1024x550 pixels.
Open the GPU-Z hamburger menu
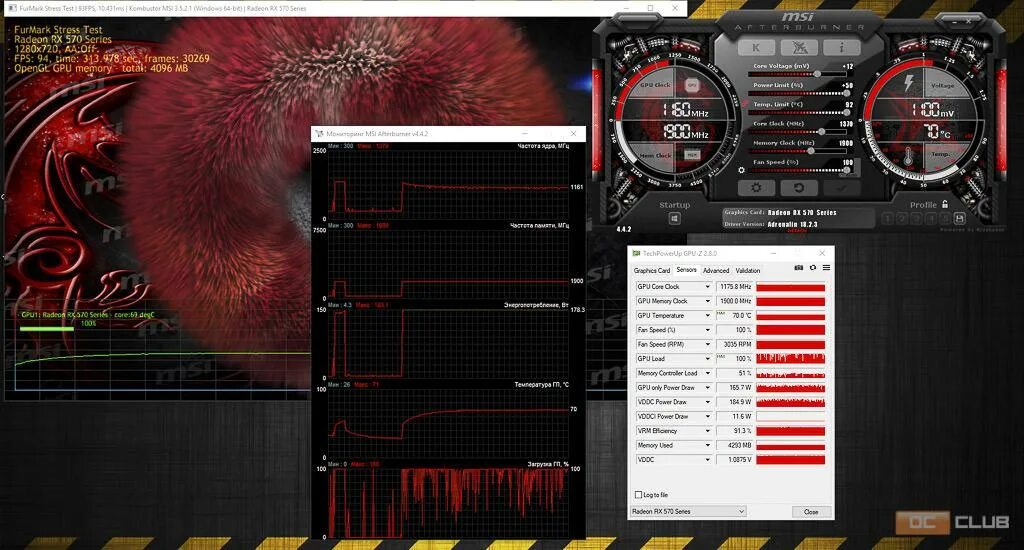click(826, 268)
